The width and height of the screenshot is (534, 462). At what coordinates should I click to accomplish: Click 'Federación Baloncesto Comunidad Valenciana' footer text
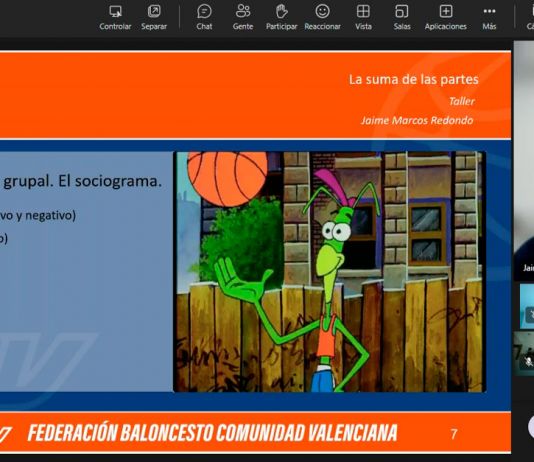213,433
